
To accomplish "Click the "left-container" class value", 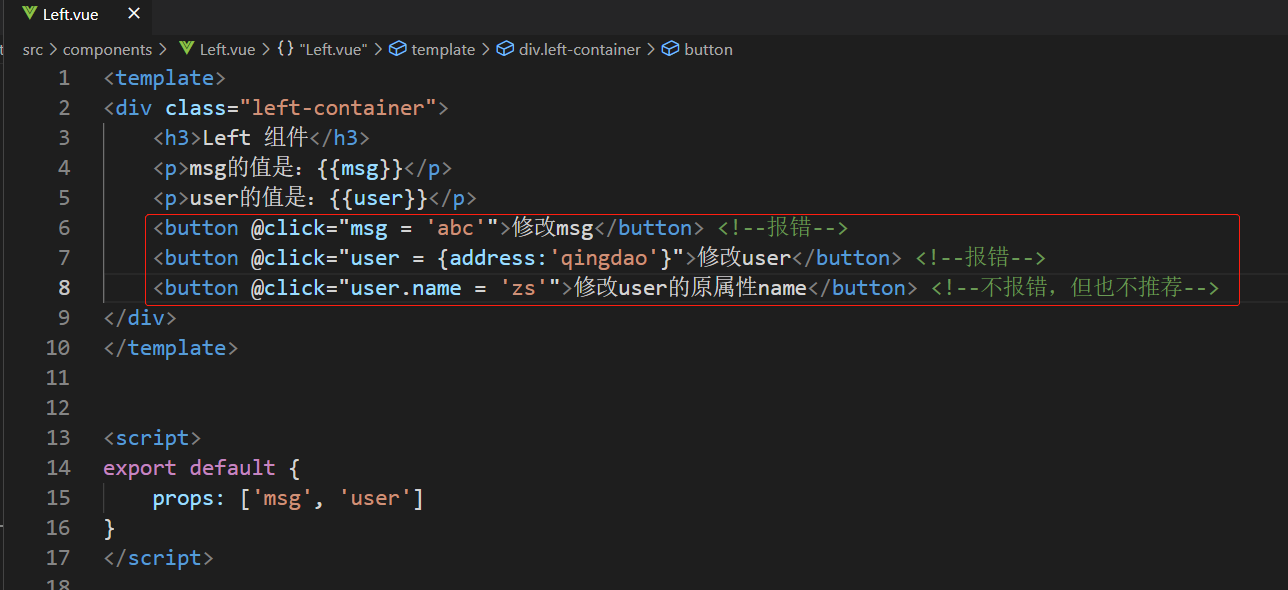I will [x=344, y=108].
